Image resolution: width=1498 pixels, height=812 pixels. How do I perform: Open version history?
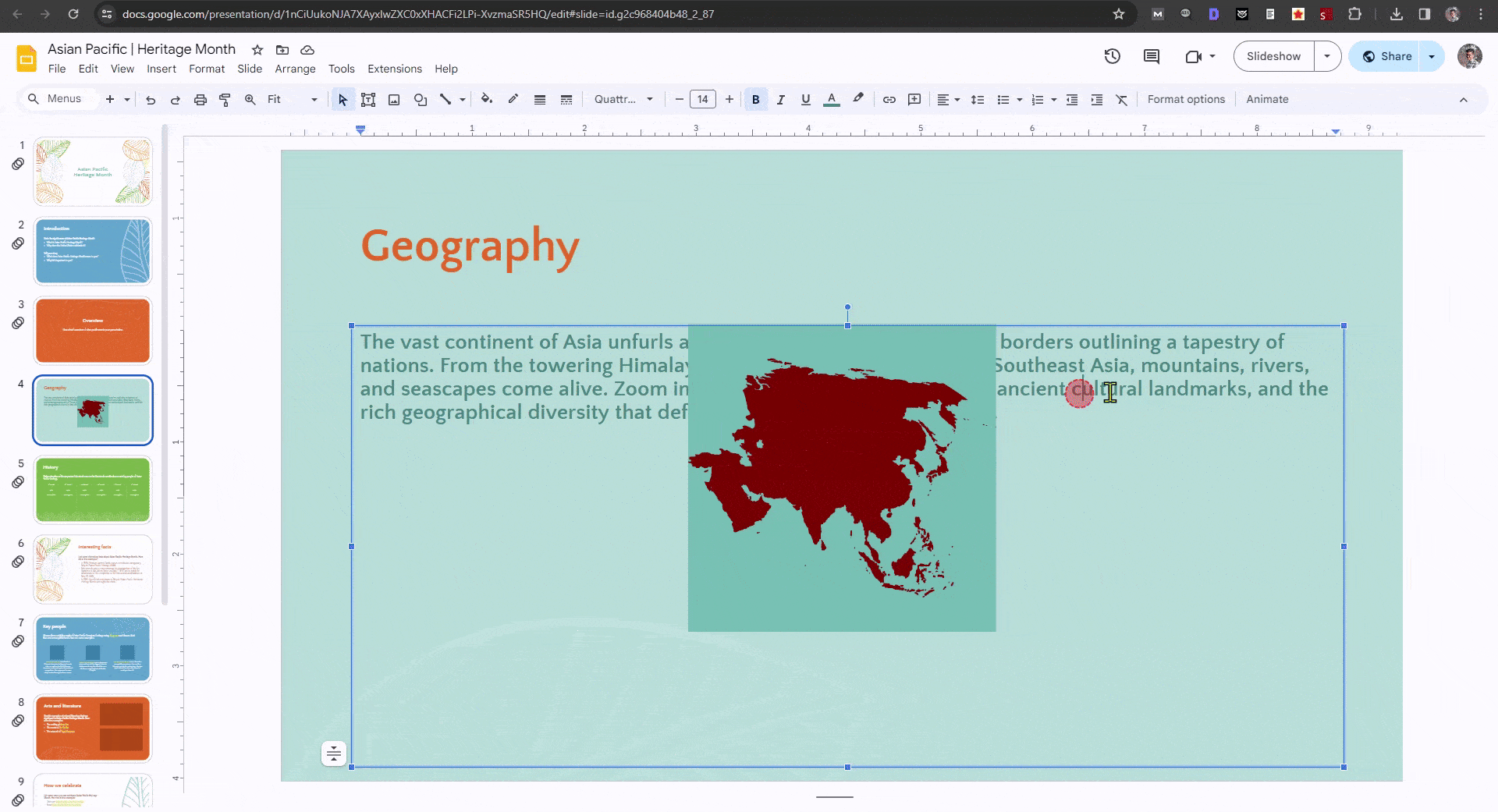coord(1113,56)
